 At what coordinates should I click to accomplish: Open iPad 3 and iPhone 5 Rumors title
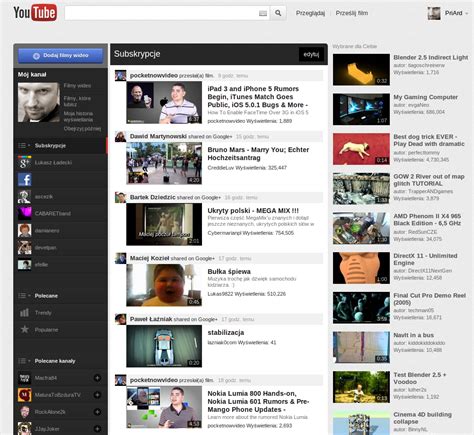coord(257,97)
